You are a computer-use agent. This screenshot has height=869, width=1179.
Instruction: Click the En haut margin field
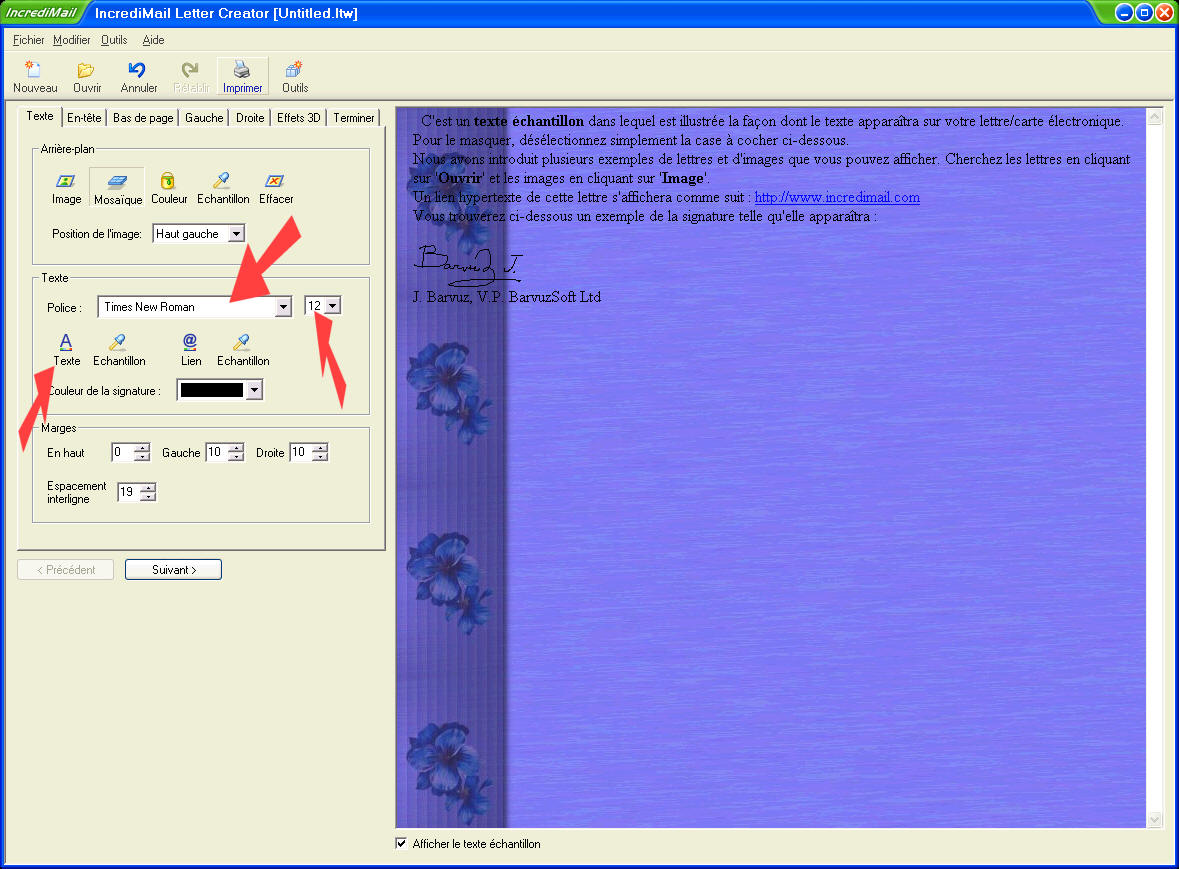click(x=123, y=453)
